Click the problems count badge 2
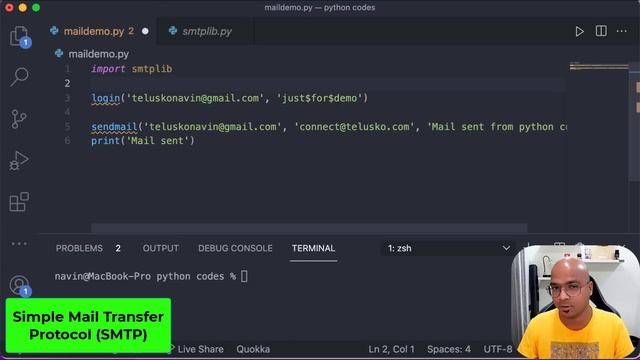The width and height of the screenshot is (640, 360). point(118,248)
